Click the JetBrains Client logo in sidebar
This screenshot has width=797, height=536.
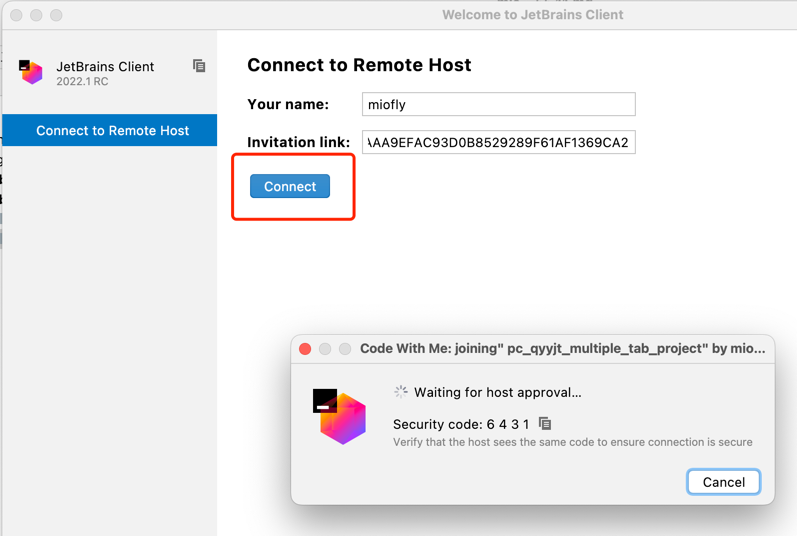point(30,72)
